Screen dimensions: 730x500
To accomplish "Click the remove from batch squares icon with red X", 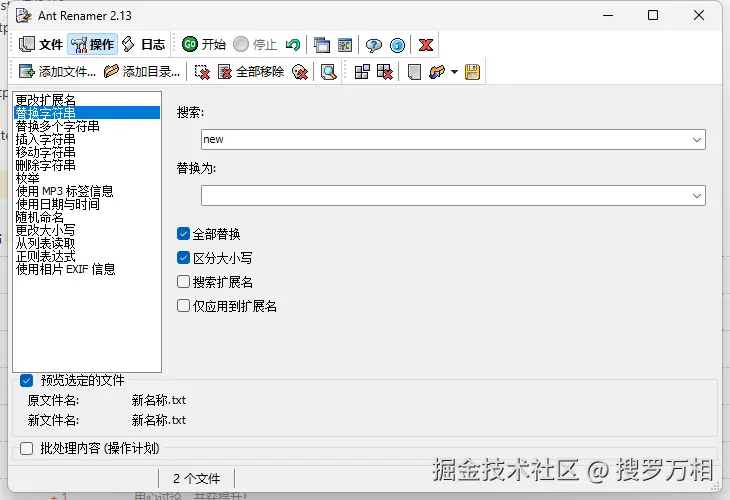I will (x=385, y=72).
